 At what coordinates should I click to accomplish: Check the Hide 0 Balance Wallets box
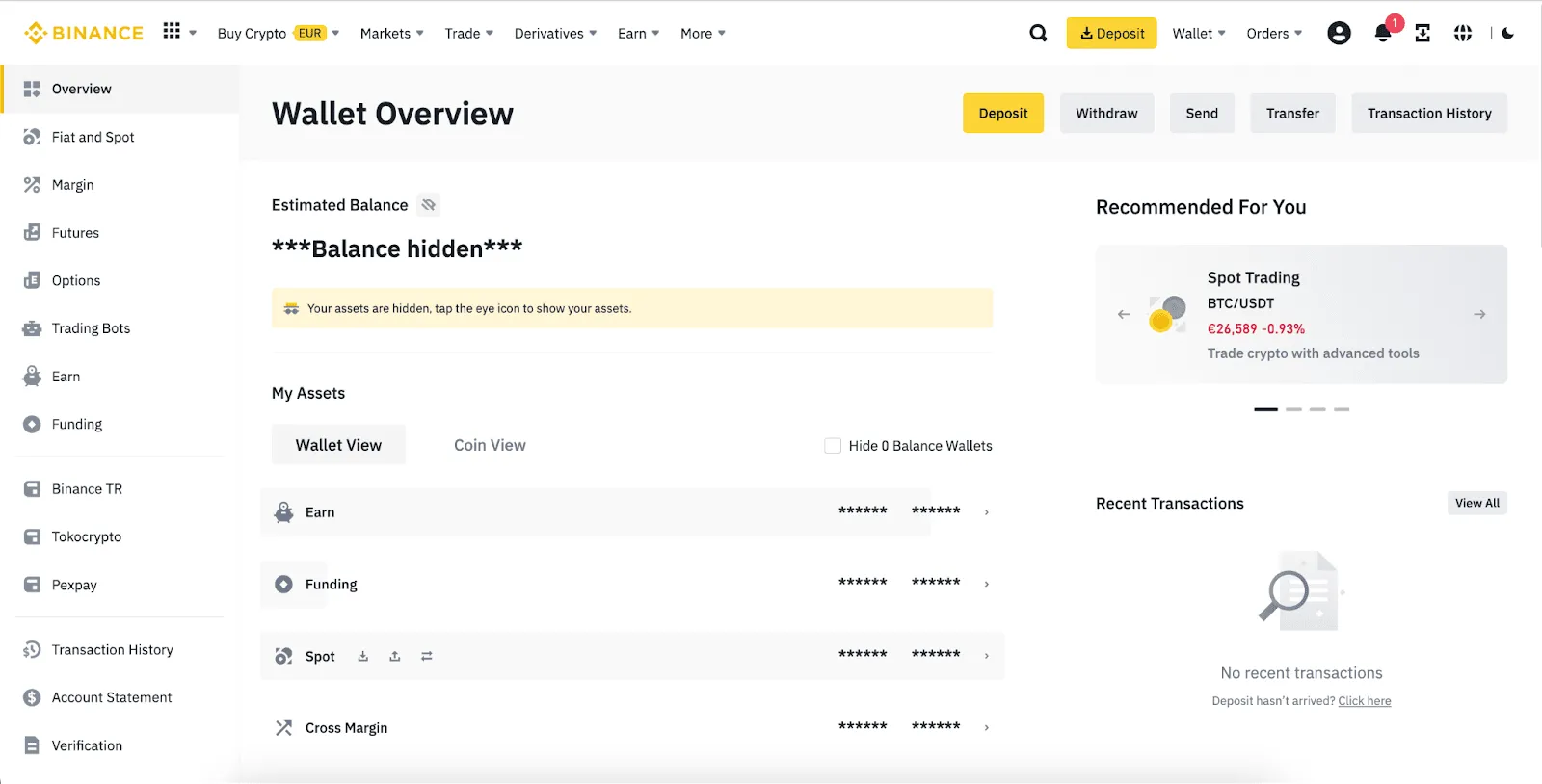[833, 446]
